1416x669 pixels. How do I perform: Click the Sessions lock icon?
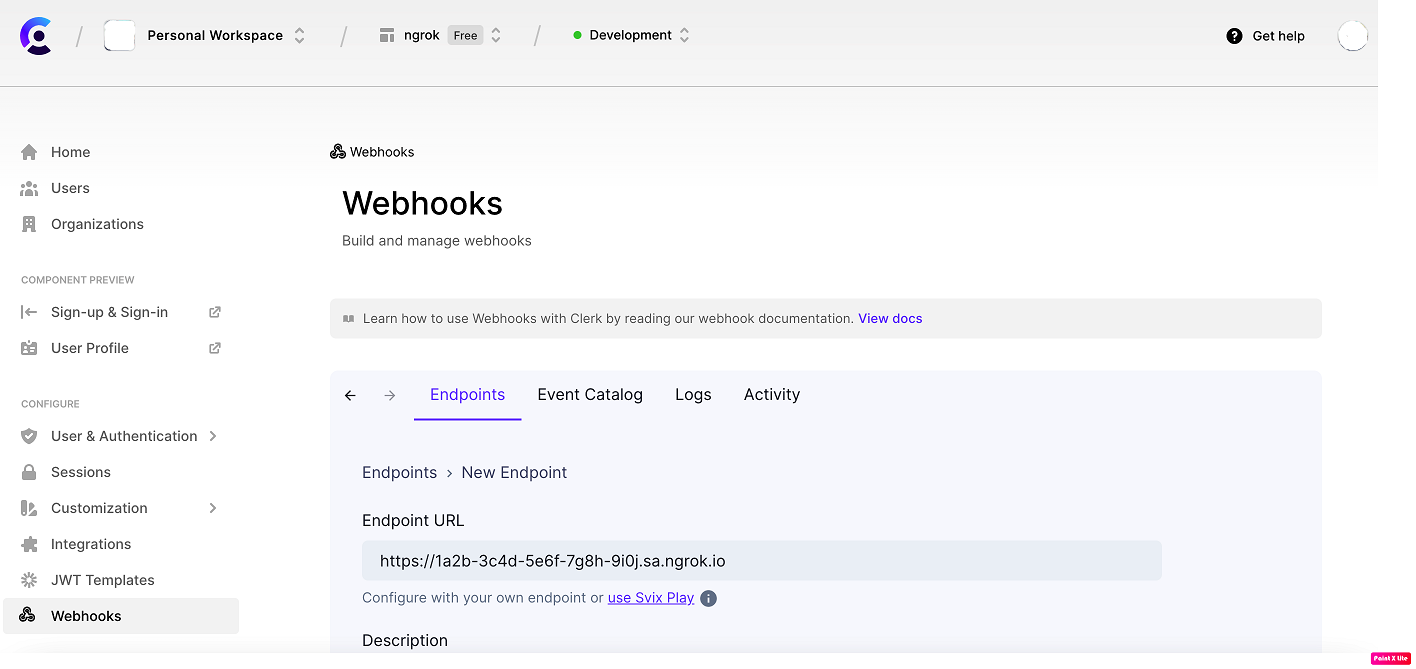click(30, 471)
